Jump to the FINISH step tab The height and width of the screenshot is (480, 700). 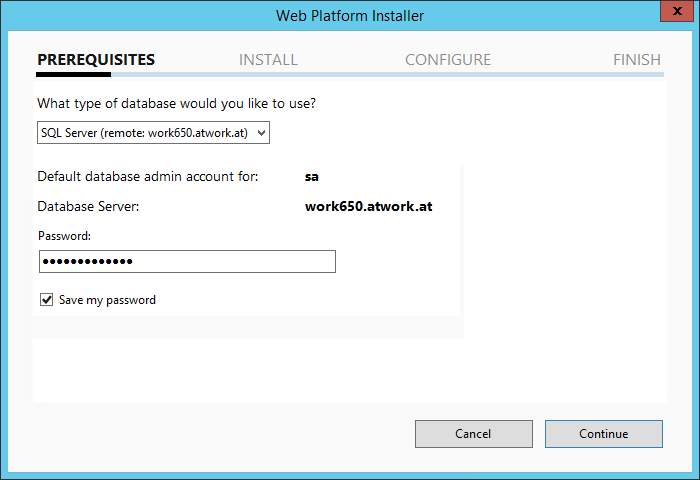[x=637, y=60]
